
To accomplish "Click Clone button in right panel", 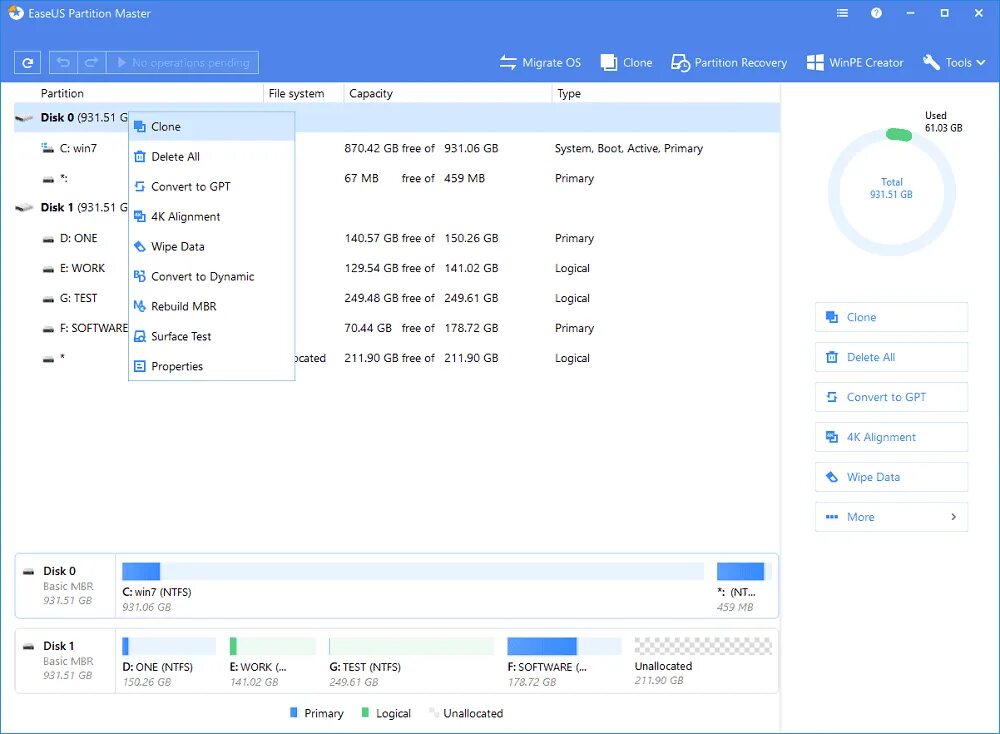I will point(891,317).
